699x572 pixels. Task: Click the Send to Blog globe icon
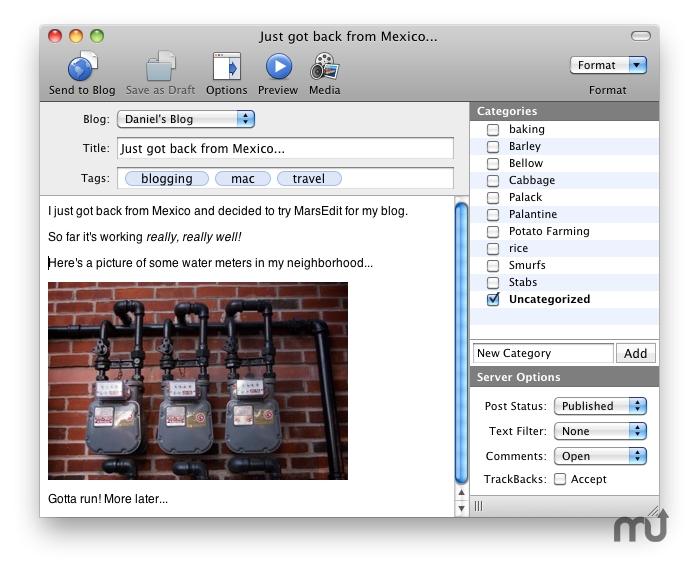click(82, 67)
